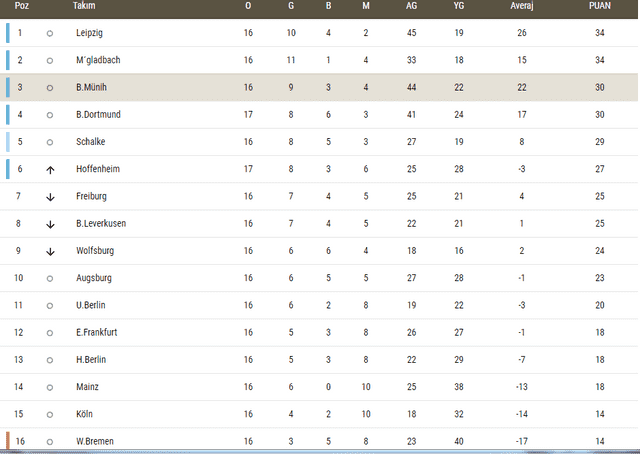Click the down arrow icon beside Wolfsburg

(x=50, y=251)
